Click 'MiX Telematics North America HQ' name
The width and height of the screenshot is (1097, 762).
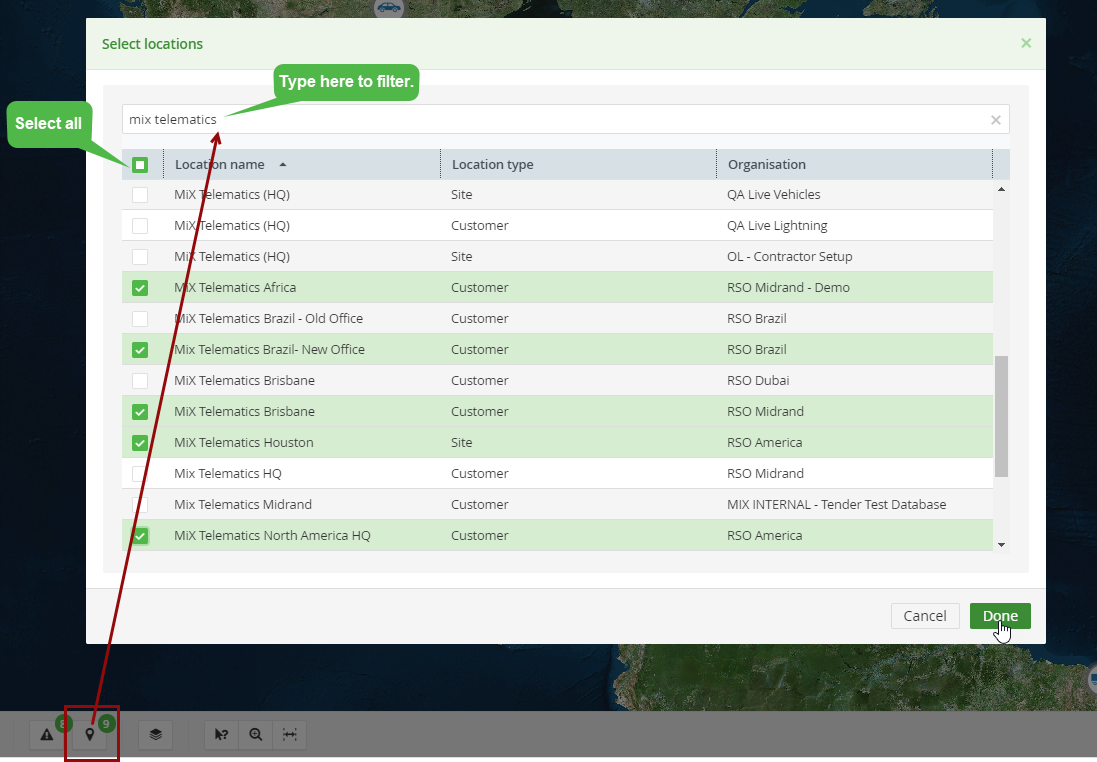click(x=272, y=535)
